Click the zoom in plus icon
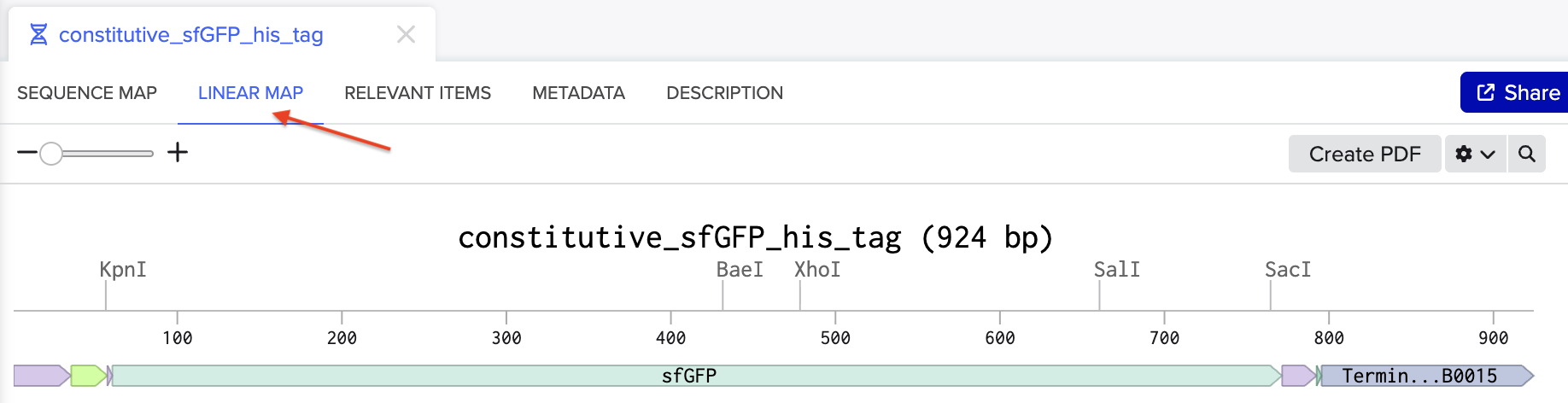The width and height of the screenshot is (1568, 403). point(178,153)
